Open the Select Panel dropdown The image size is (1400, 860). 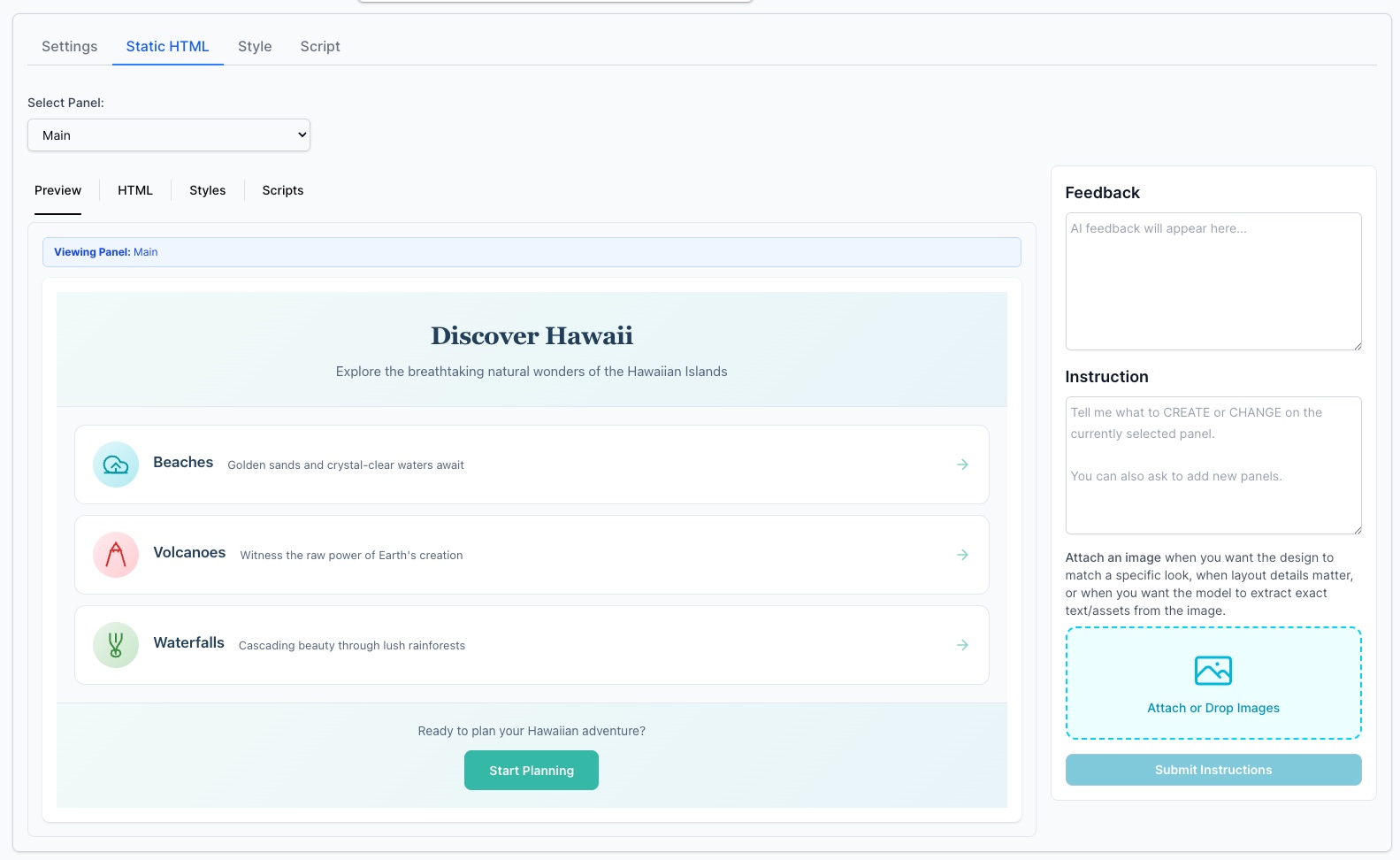169,135
